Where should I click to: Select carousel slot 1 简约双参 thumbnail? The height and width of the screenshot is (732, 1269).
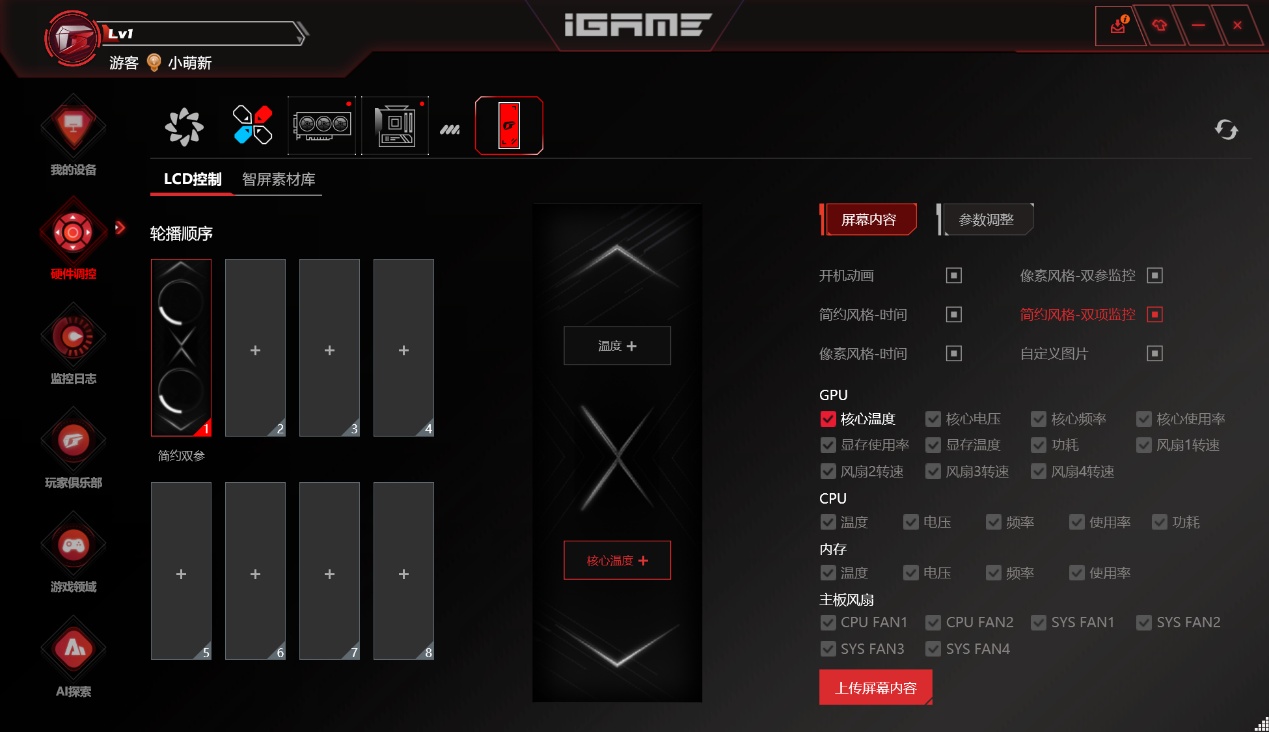(x=181, y=348)
